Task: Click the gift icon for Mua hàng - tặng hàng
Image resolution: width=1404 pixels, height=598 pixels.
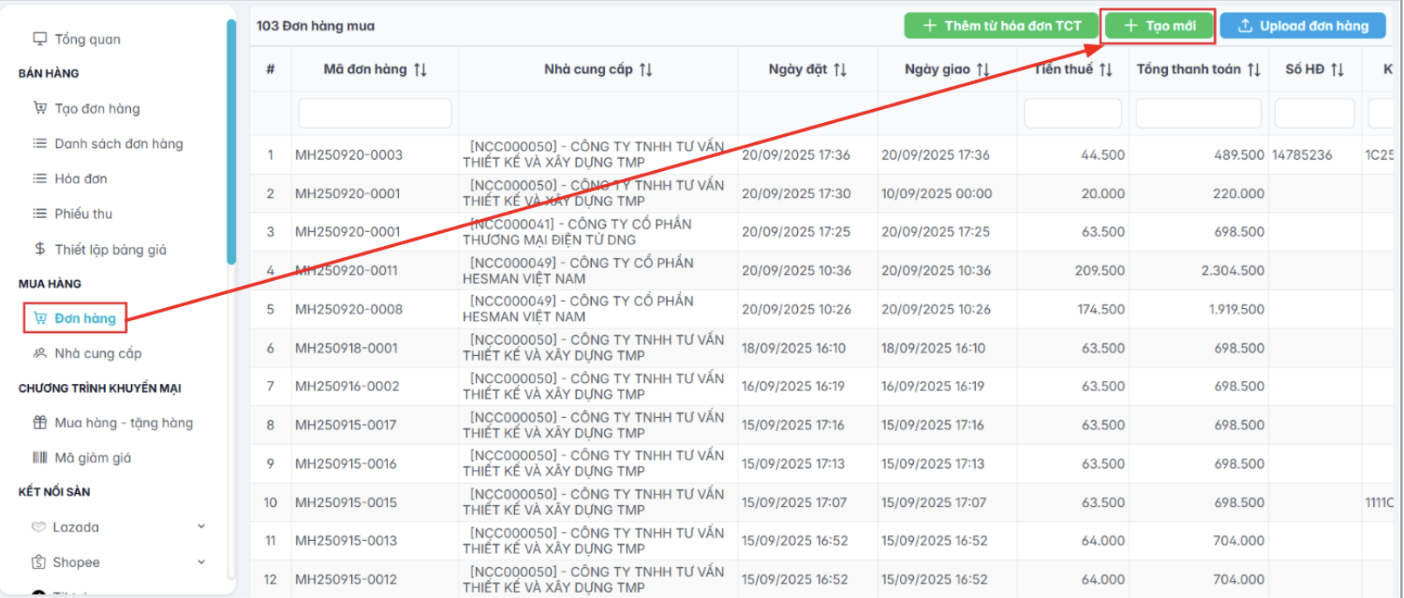Action: (40, 423)
